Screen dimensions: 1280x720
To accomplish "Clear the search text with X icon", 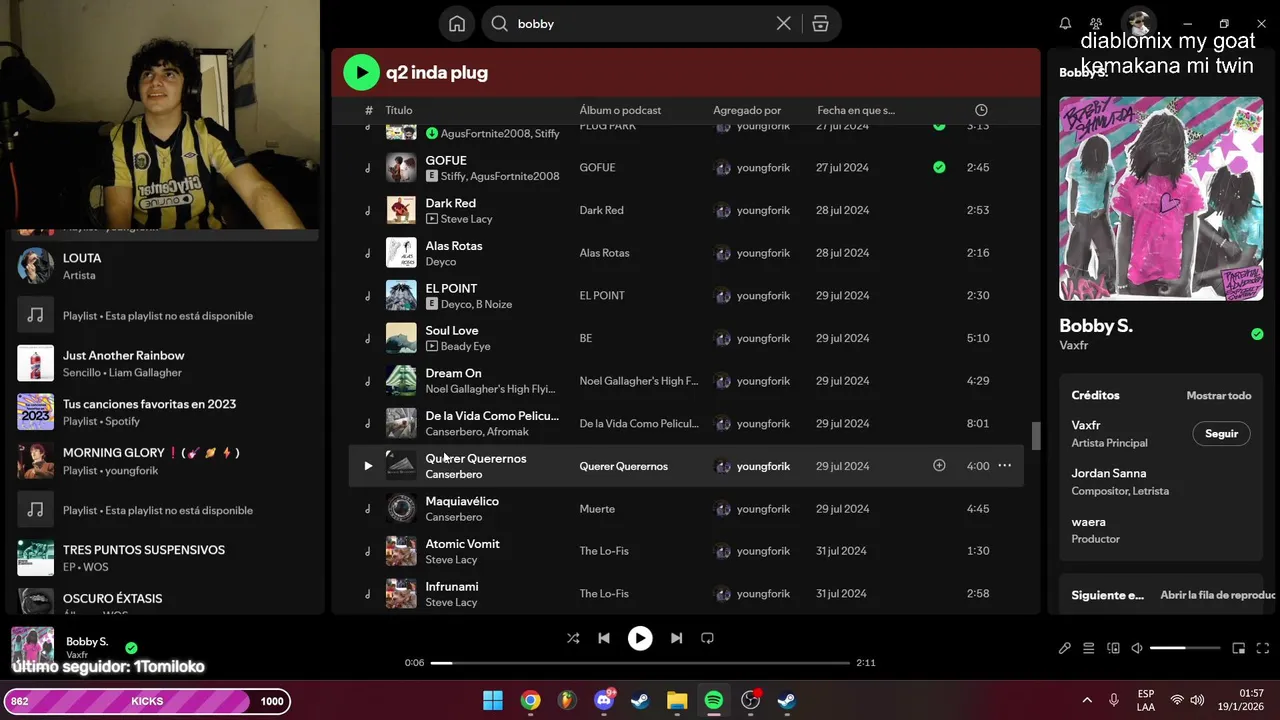I will pyautogui.click(x=784, y=24).
